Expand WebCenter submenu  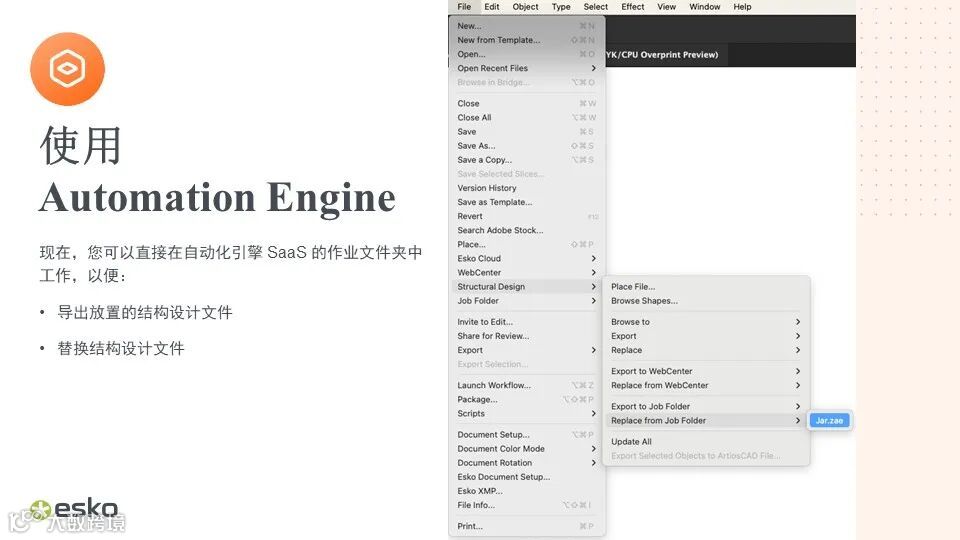point(527,272)
